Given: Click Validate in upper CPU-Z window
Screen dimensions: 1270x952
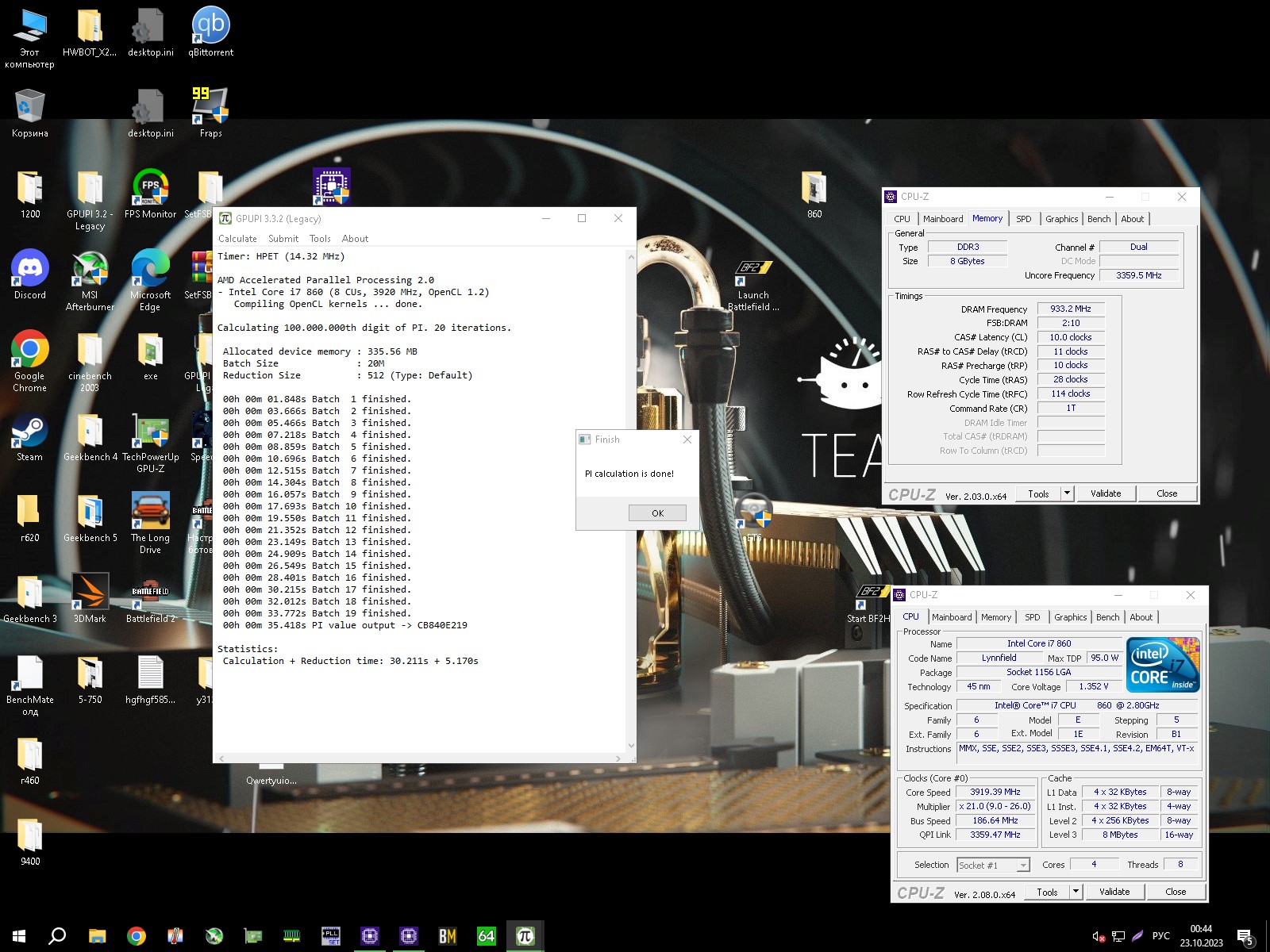Looking at the screenshot, I should point(1106,493).
